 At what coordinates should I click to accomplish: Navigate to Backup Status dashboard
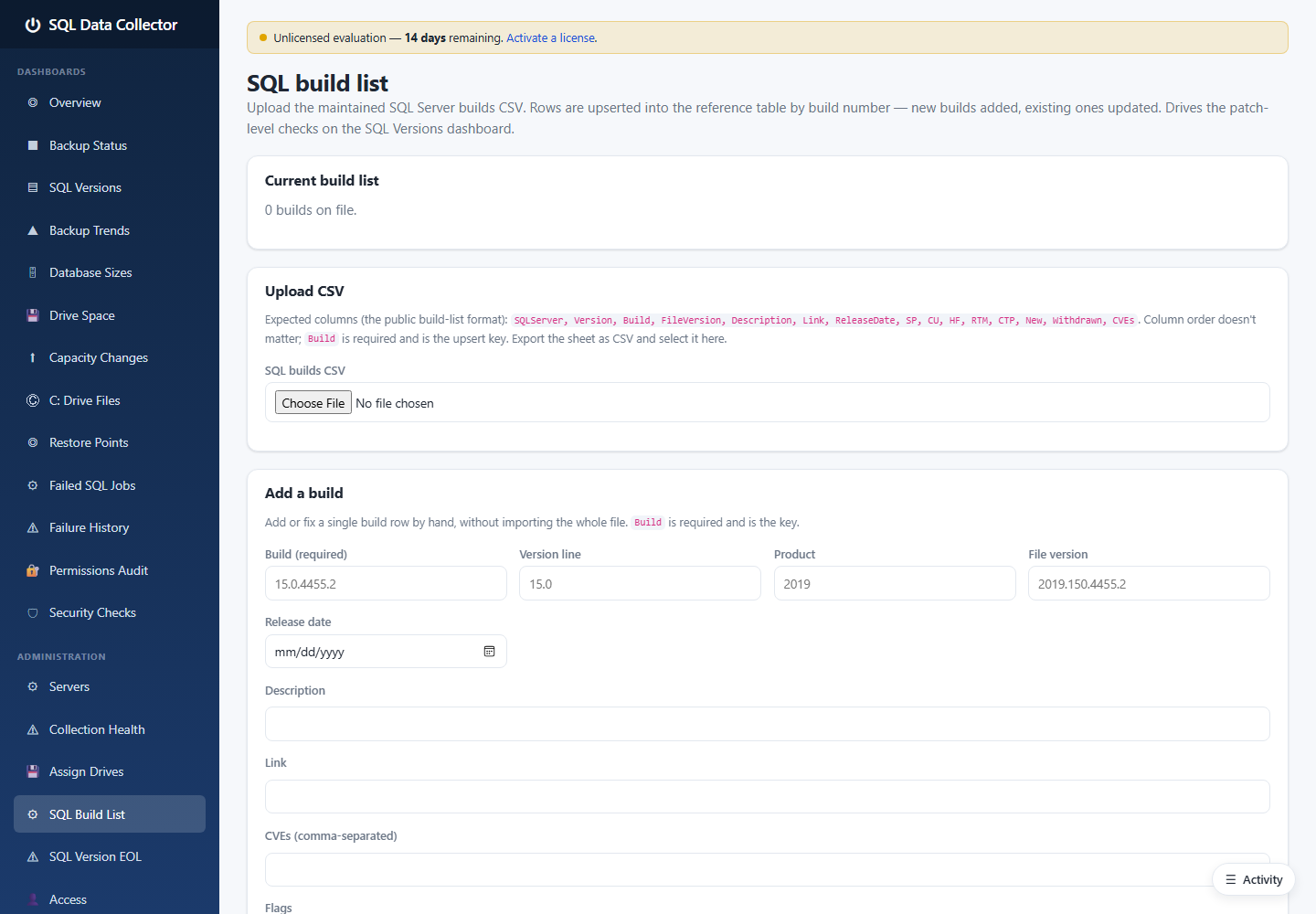[110, 145]
